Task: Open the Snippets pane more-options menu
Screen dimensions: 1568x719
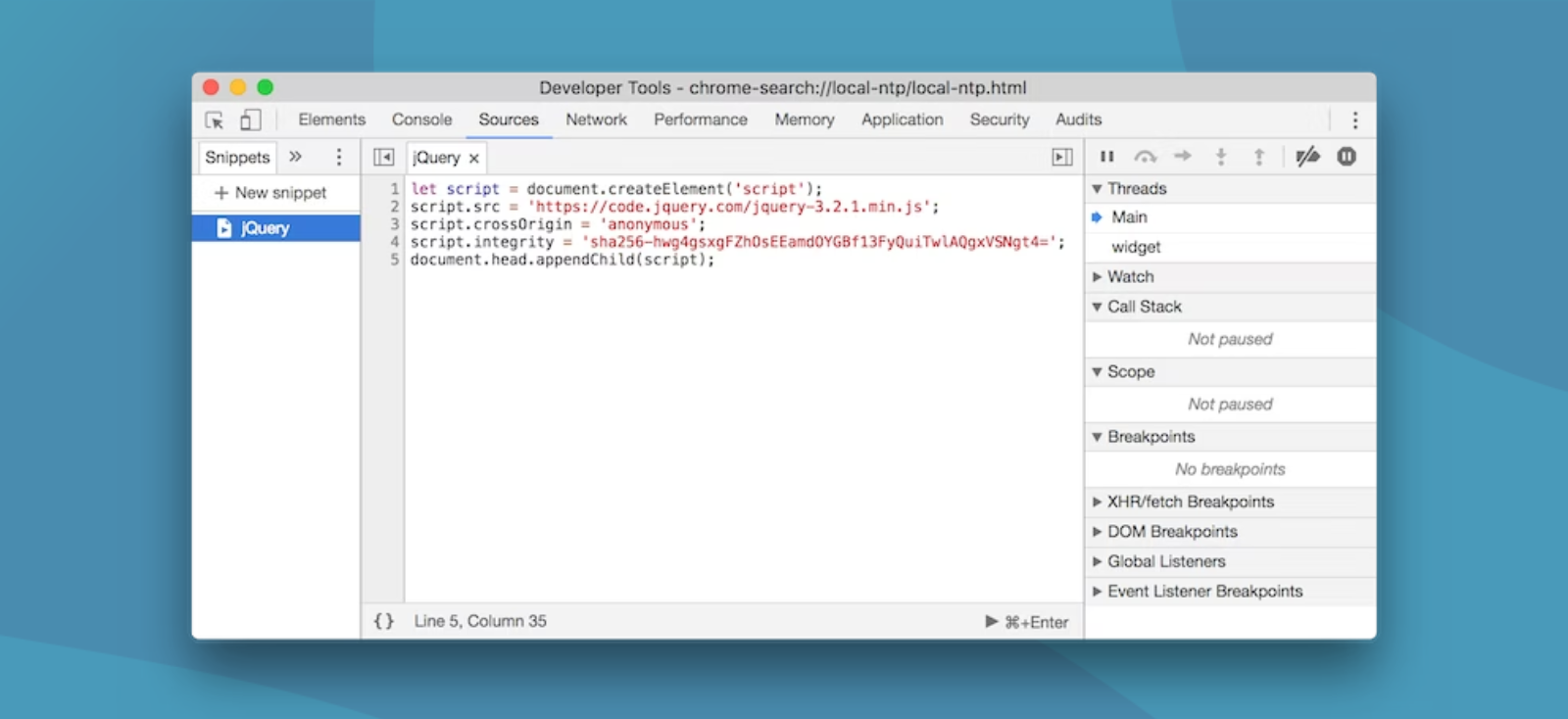Action: [339, 157]
